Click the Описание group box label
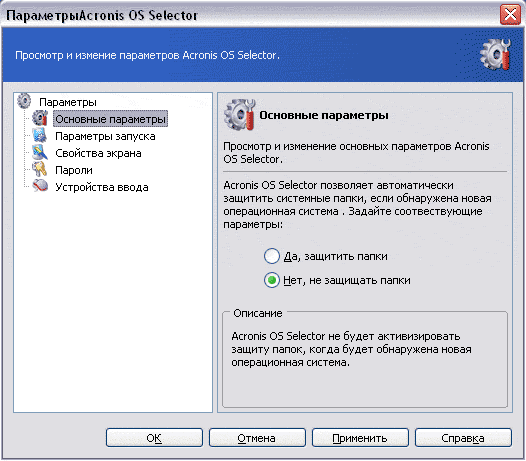526x461 pixels. [258, 313]
